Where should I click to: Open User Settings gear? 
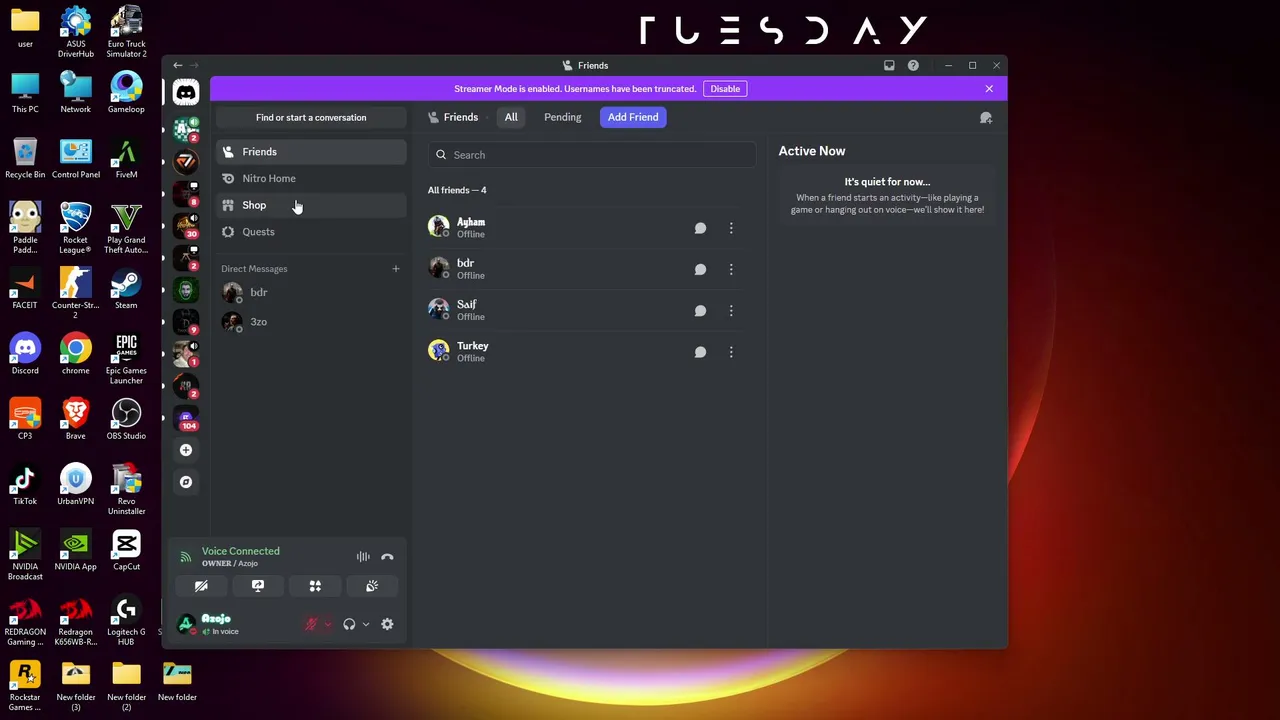coord(387,625)
